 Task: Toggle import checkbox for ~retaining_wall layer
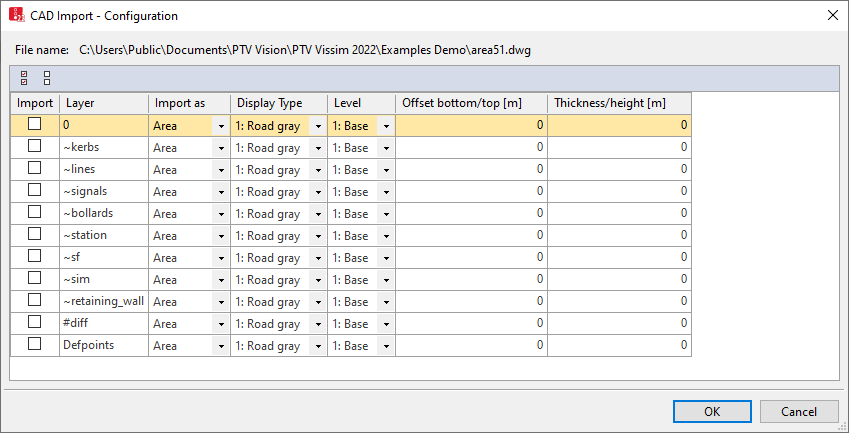[35, 301]
